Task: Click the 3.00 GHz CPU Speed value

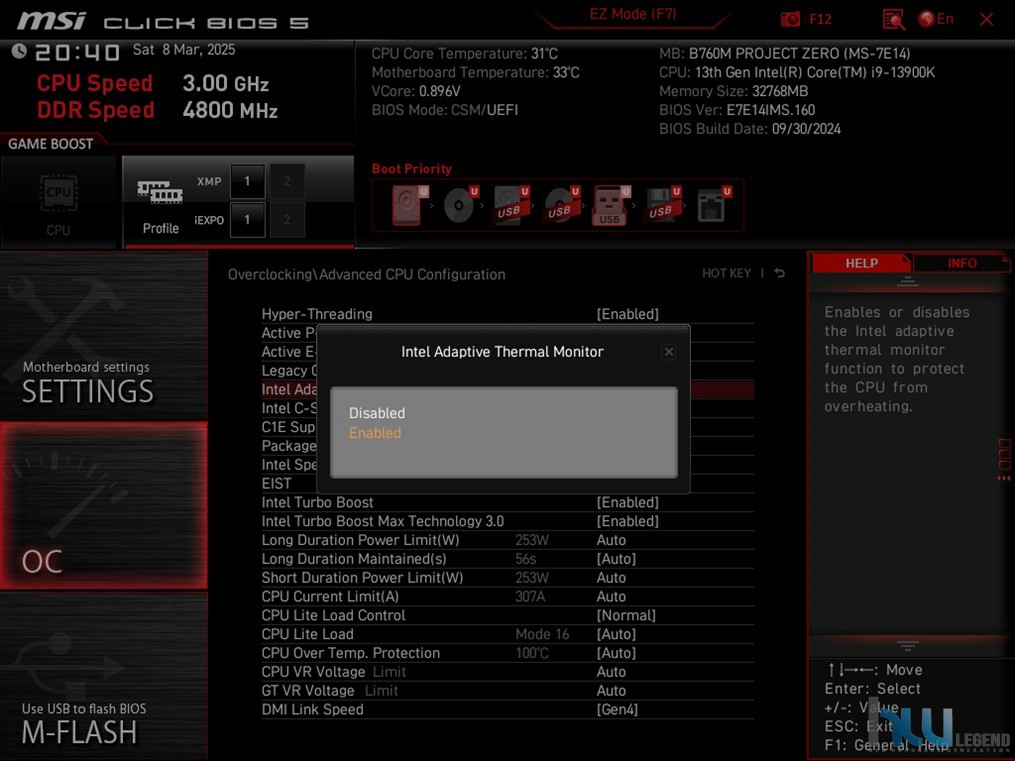Action: 225,83
